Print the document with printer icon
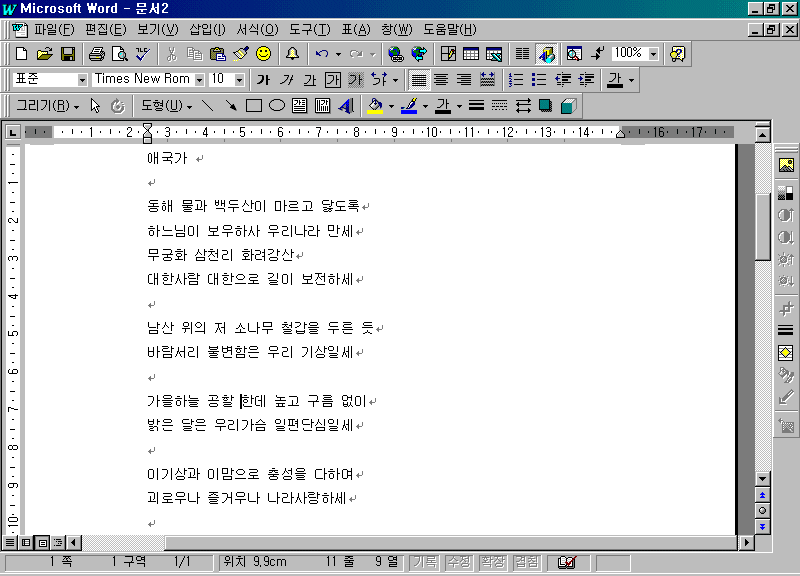The width and height of the screenshot is (800, 576). [x=96, y=54]
